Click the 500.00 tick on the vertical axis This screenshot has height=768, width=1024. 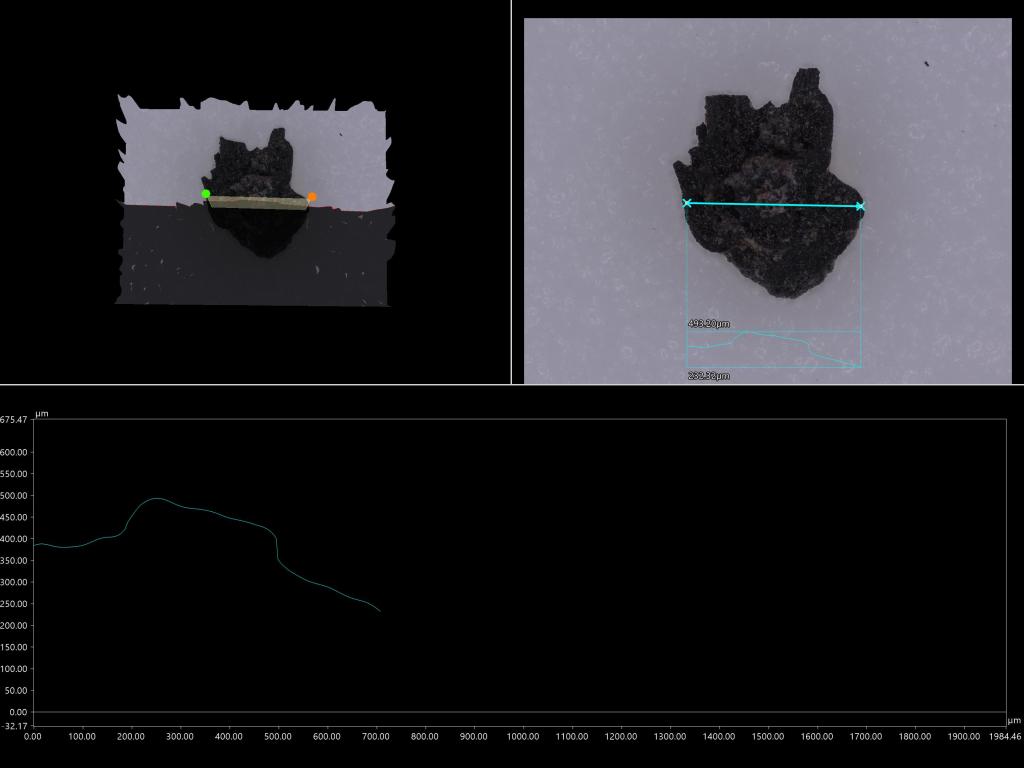click(14, 496)
